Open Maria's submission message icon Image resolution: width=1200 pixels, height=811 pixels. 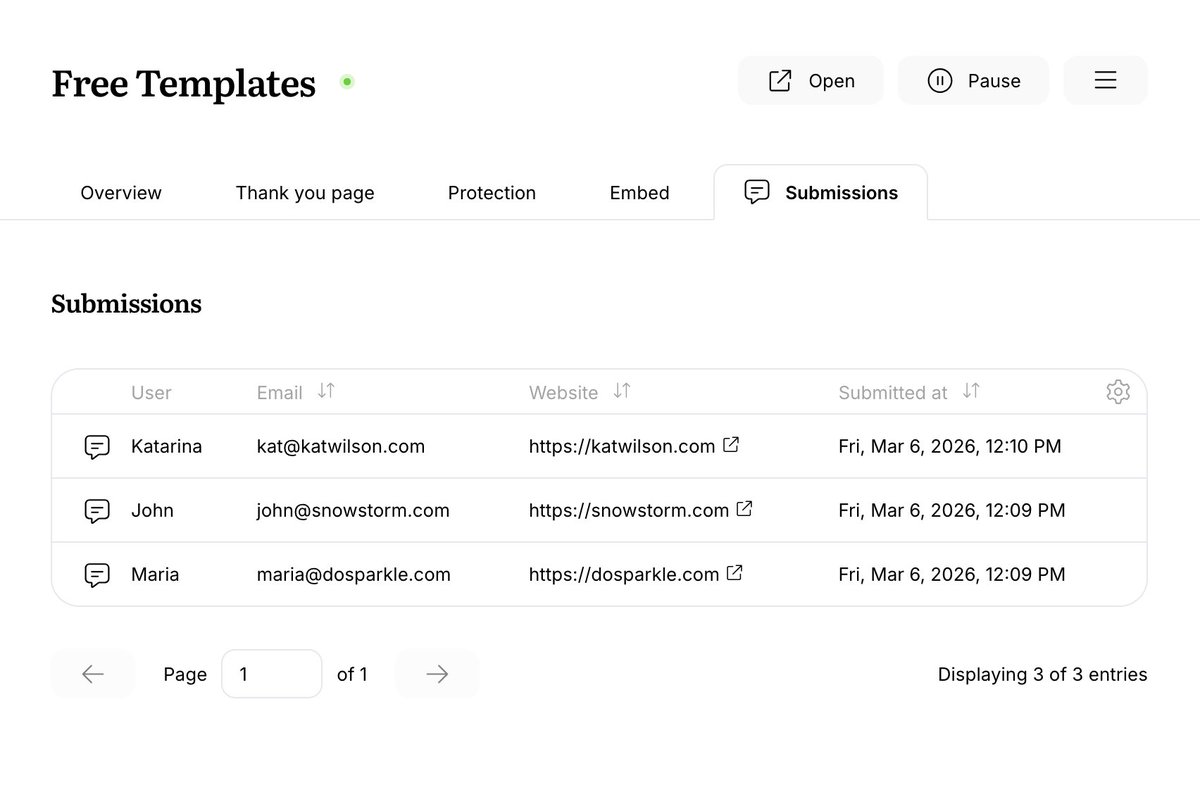tap(97, 574)
